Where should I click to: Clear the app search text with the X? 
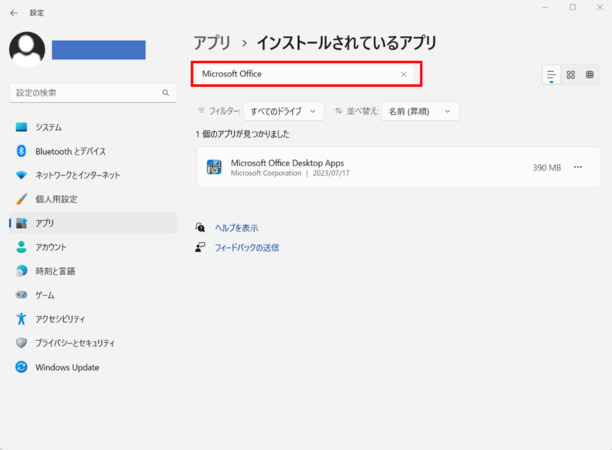(x=404, y=74)
